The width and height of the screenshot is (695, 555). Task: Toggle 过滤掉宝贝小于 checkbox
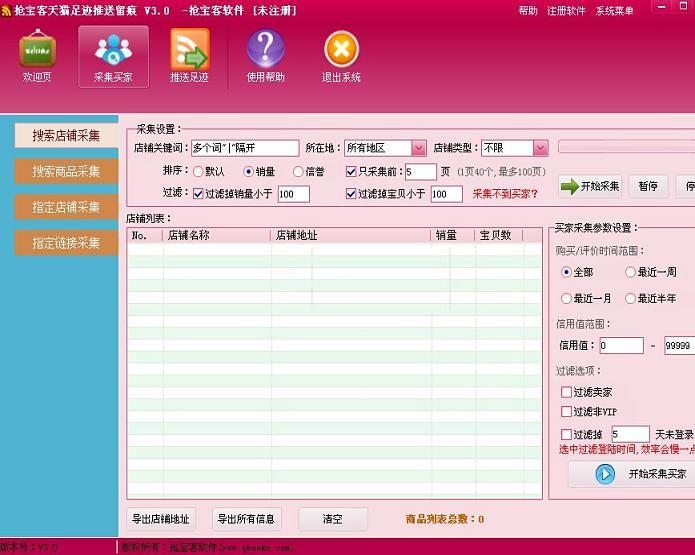tap(351, 194)
